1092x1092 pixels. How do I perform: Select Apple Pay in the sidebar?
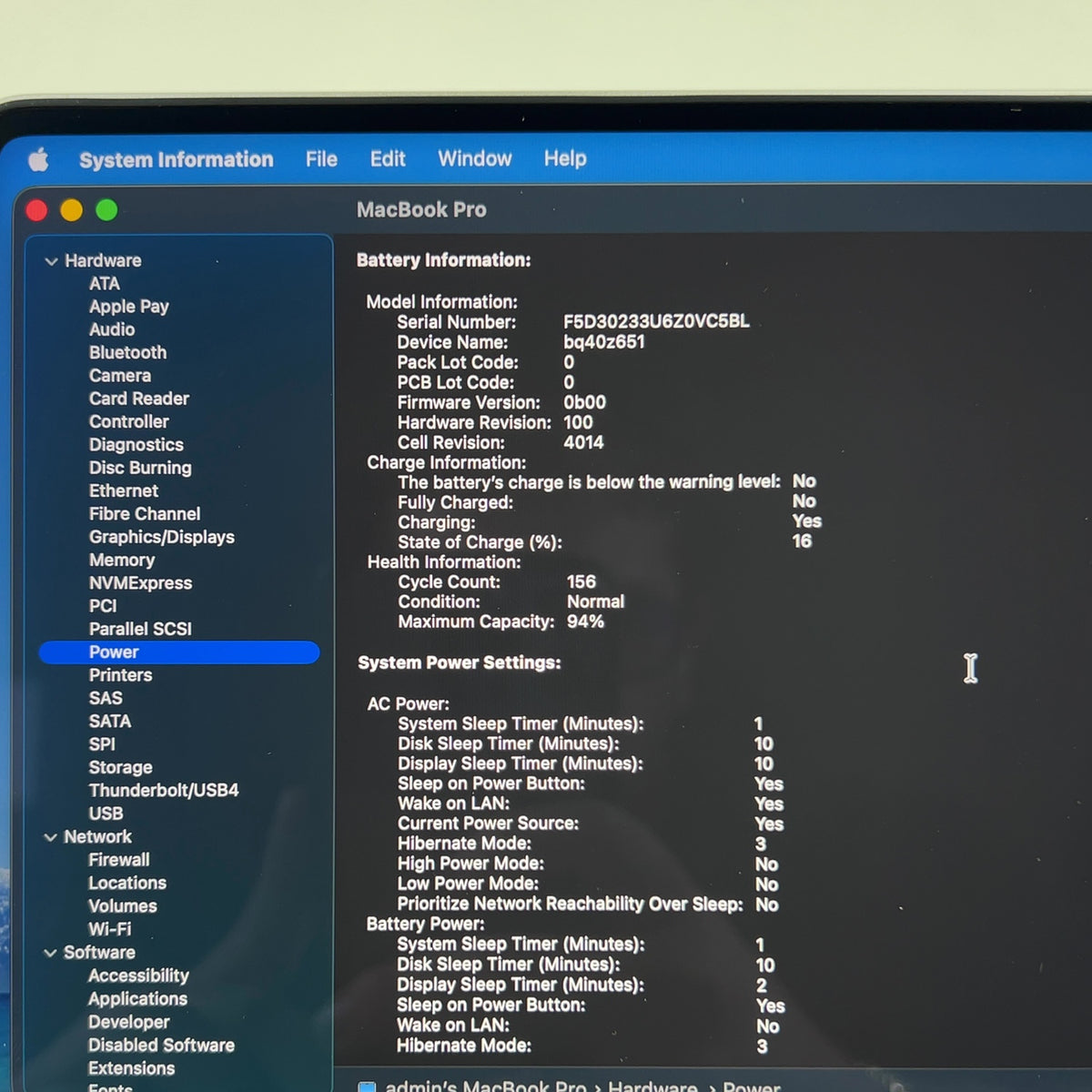(129, 307)
